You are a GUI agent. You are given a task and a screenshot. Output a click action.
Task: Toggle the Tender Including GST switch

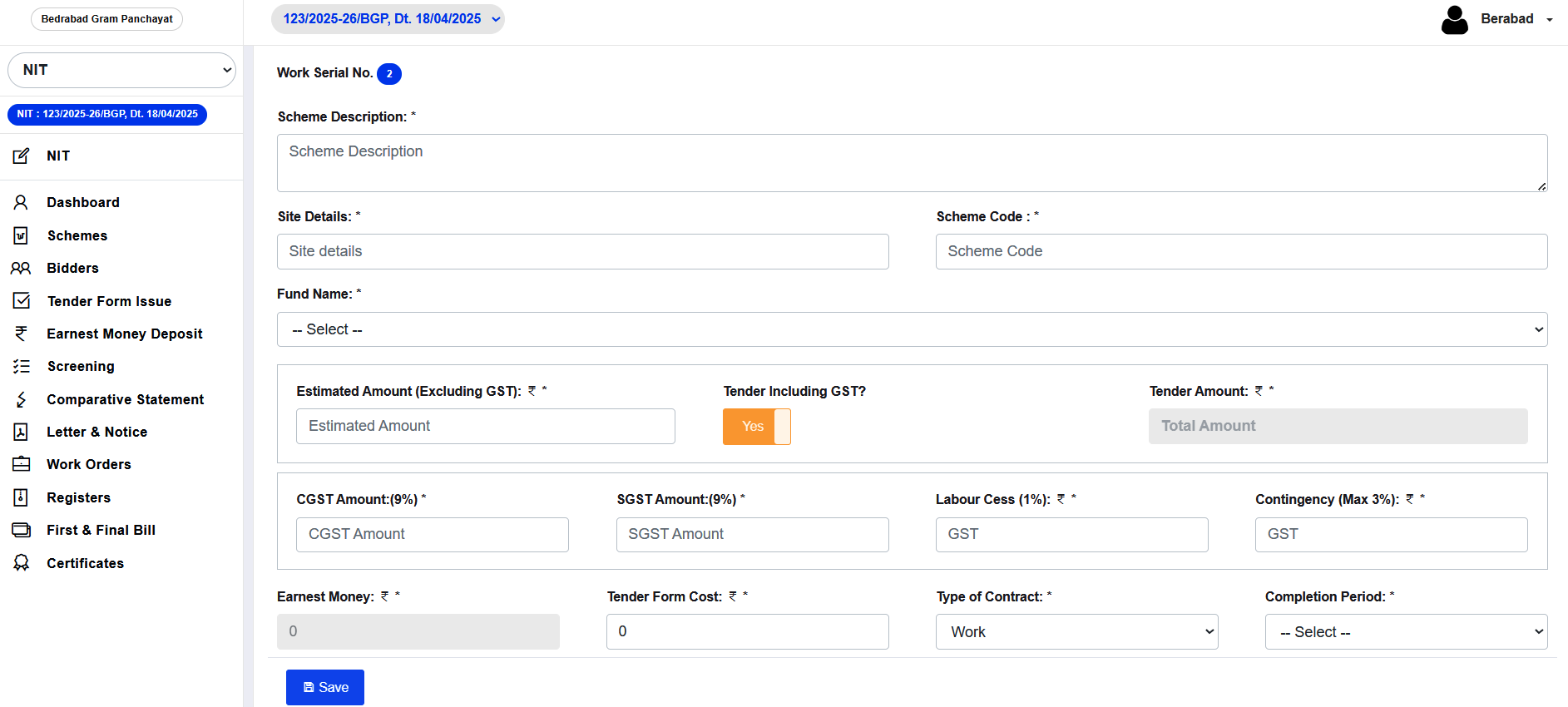tap(756, 427)
